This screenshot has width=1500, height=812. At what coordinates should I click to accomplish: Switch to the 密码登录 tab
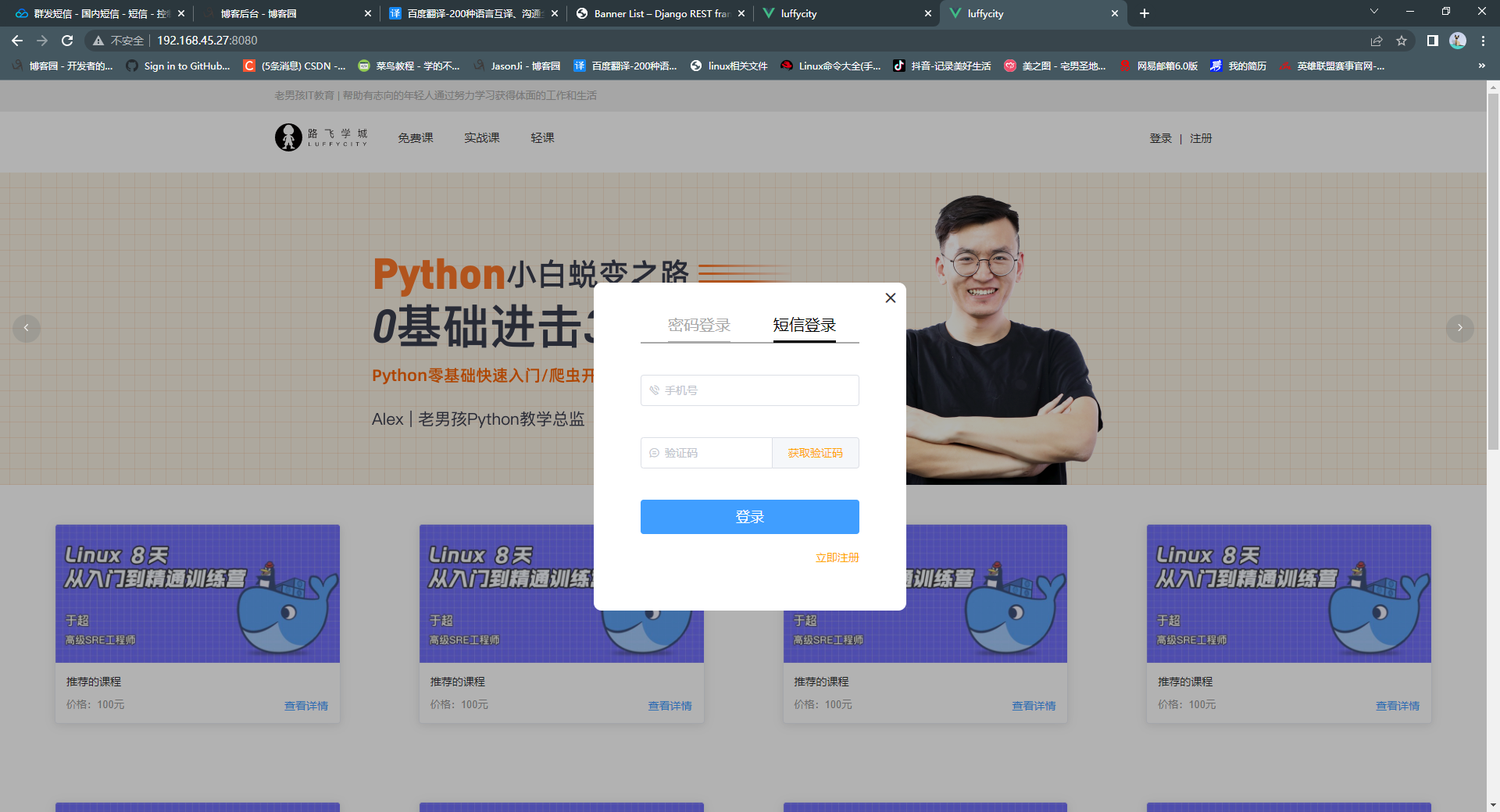coord(698,325)
